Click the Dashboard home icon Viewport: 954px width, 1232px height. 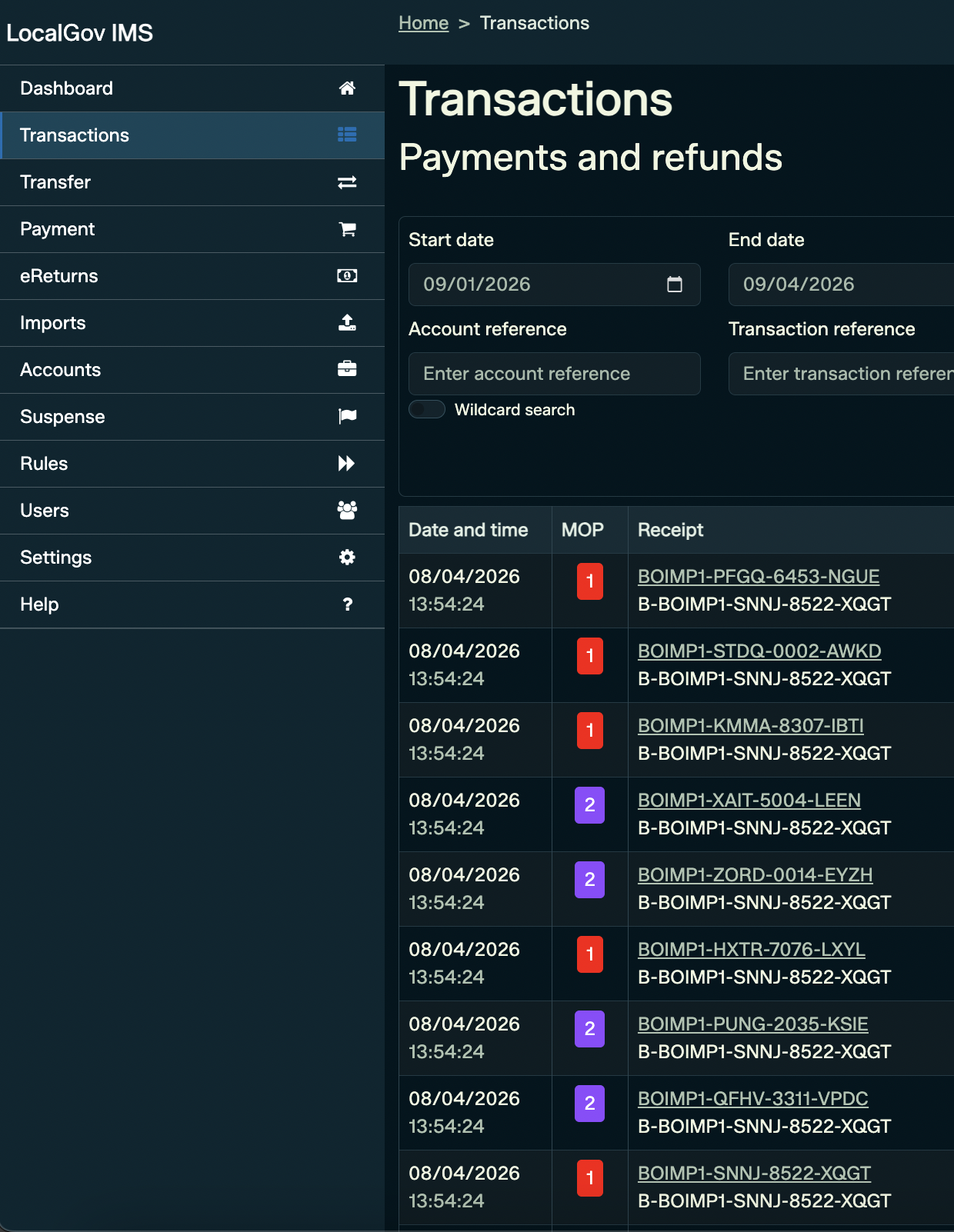tap(347, 88)
